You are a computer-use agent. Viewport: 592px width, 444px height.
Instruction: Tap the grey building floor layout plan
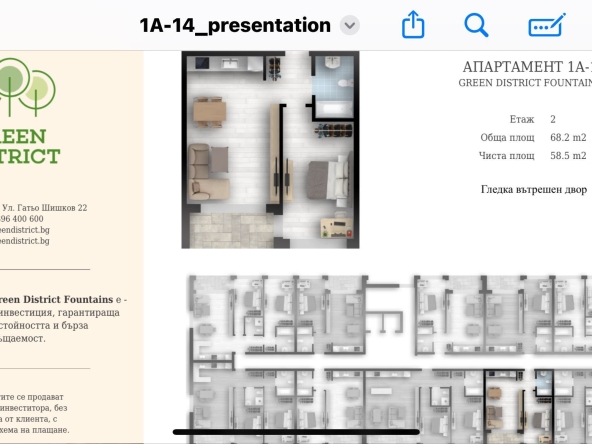pyautogui.click(x=390, y=359)
